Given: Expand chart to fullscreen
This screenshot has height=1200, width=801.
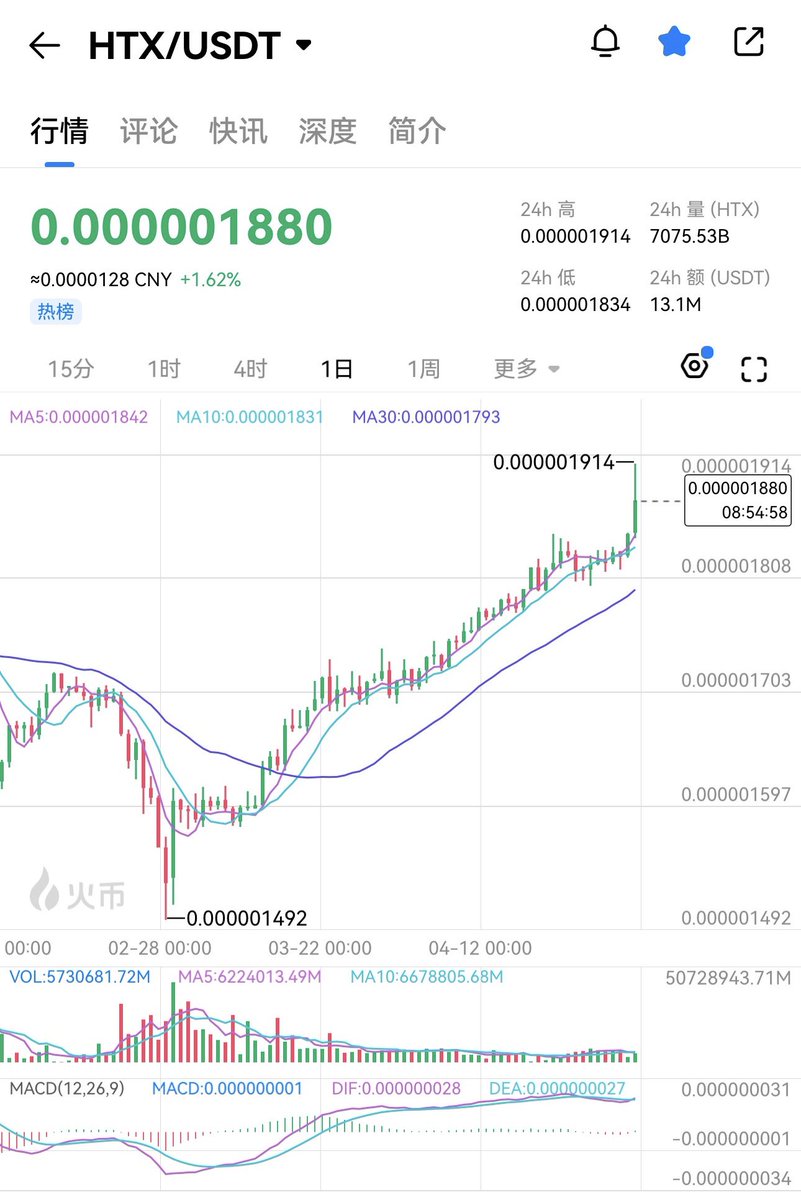Looking at the screenshot, I should click(x=754, y=369).
